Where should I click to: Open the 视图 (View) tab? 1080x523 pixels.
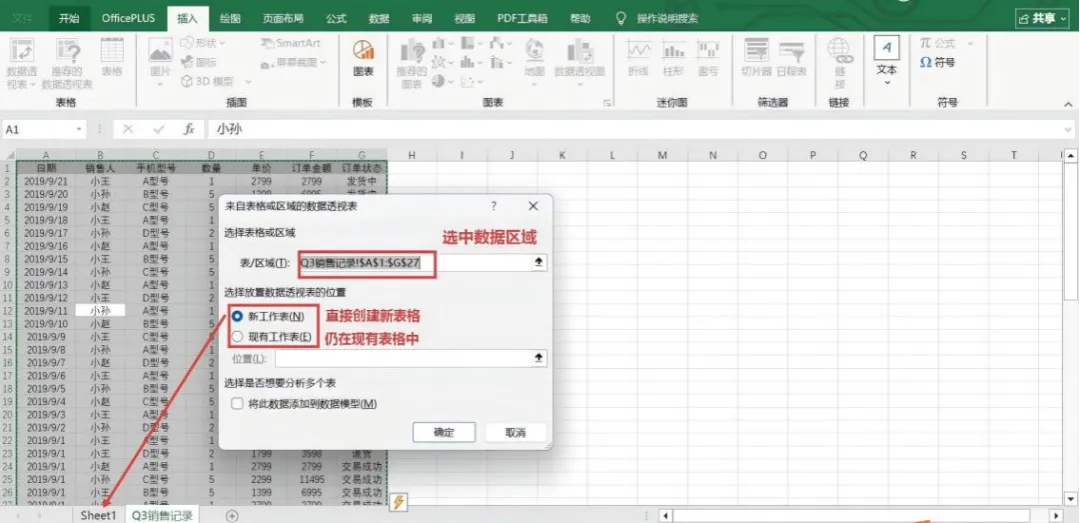click(x=464, y=19)
